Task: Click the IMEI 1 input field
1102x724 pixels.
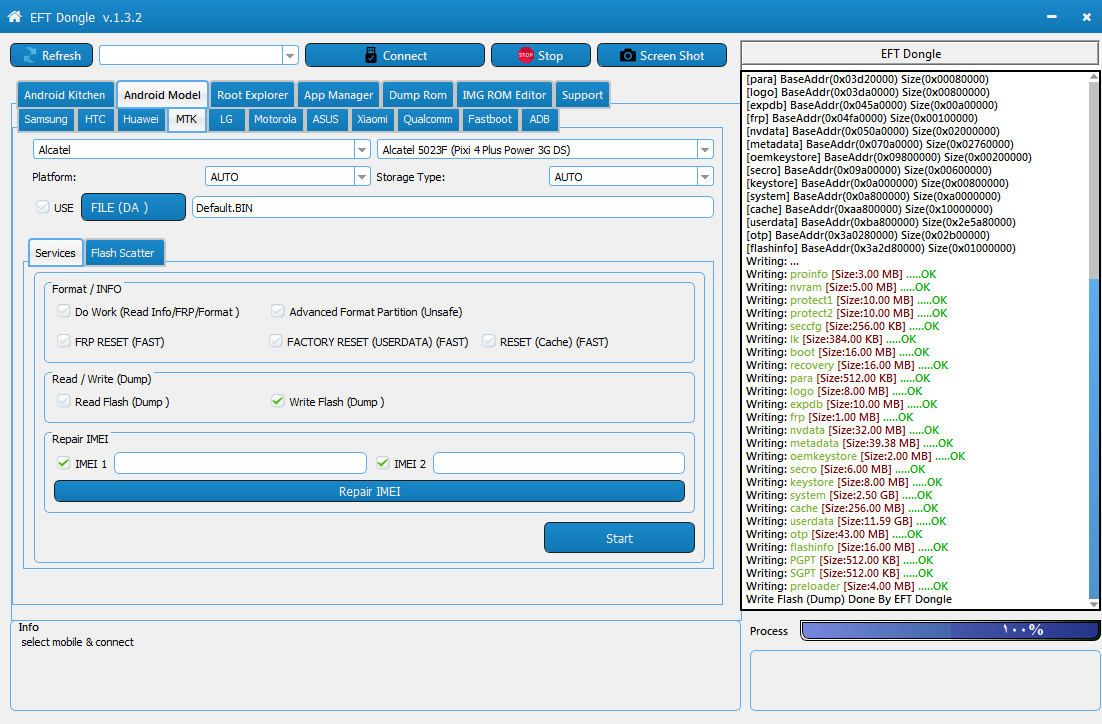Action: click(x=240, y=463)
